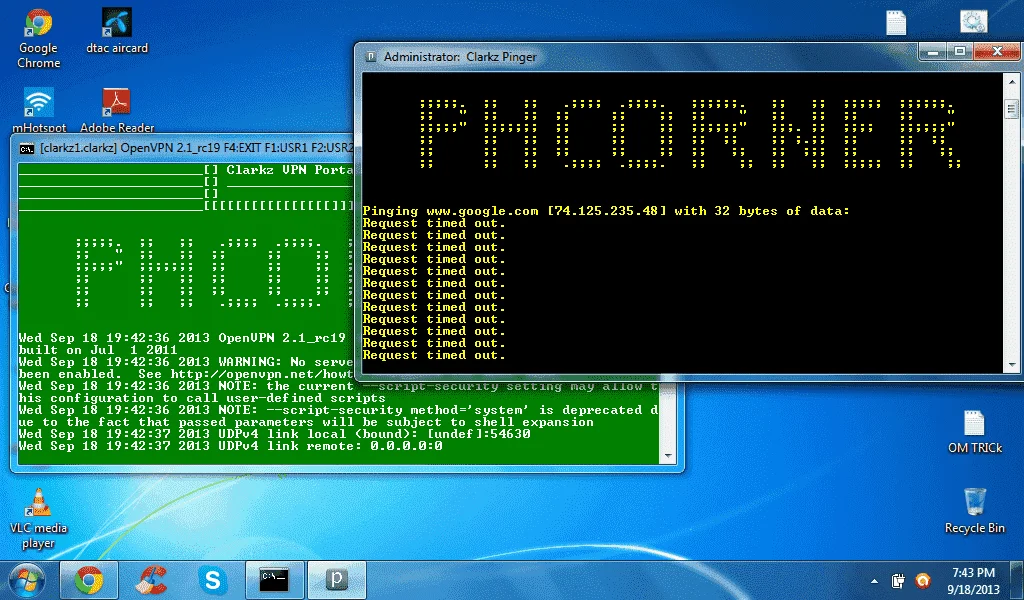
Task: Open the Recycle Bin on the desktop
Action: click(974, 511)
